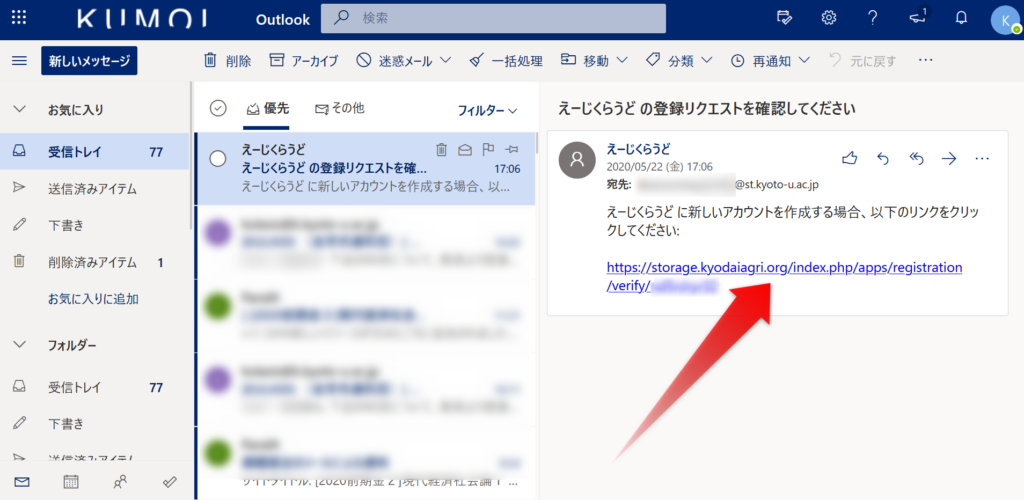Image resolution: width=1024 pixels, height=500 pixels.
Task: Expand the 移動 dropdown menu
Action: [594, 61]
